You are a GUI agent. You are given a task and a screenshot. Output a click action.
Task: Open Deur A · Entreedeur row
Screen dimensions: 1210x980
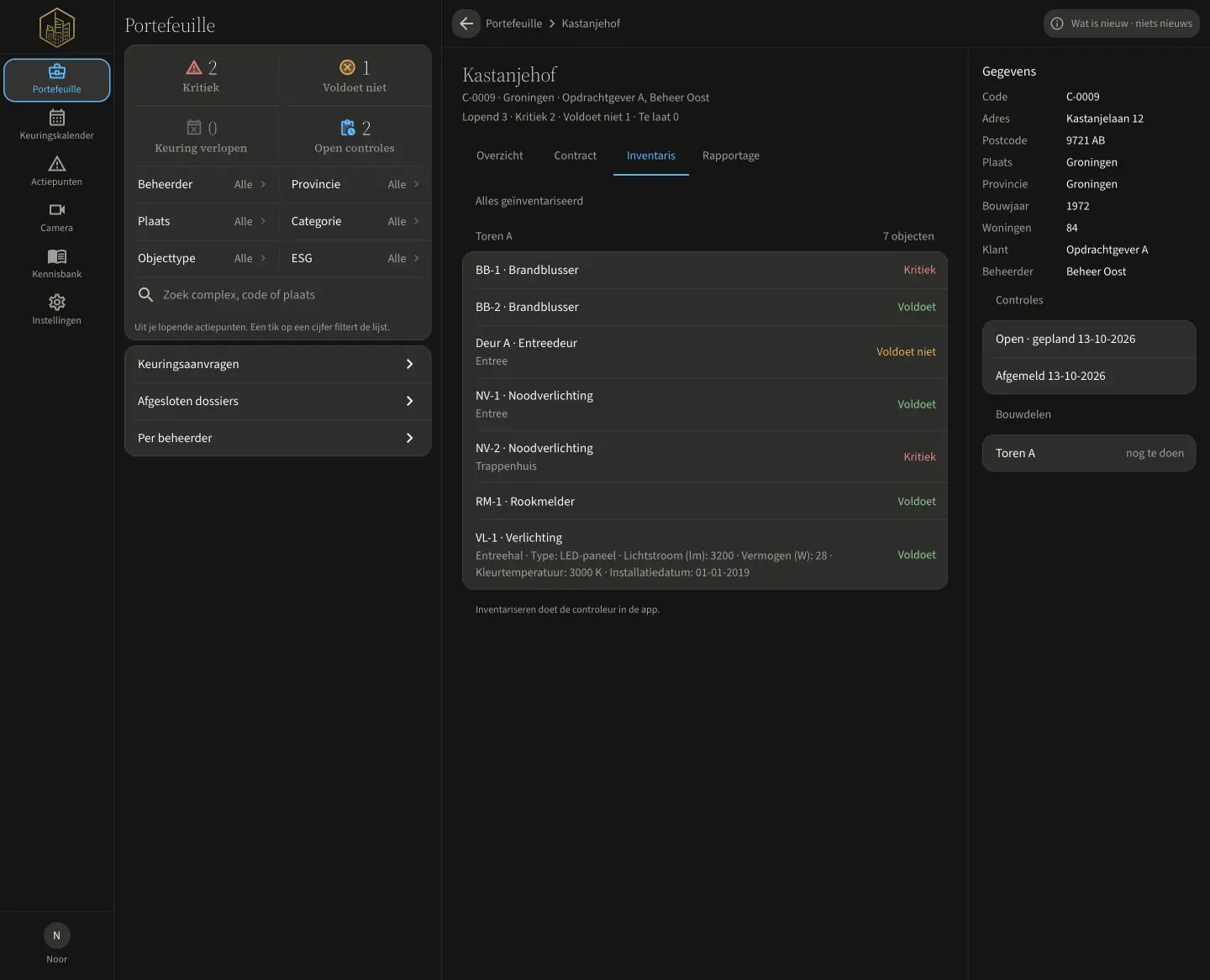coord(705,351)
